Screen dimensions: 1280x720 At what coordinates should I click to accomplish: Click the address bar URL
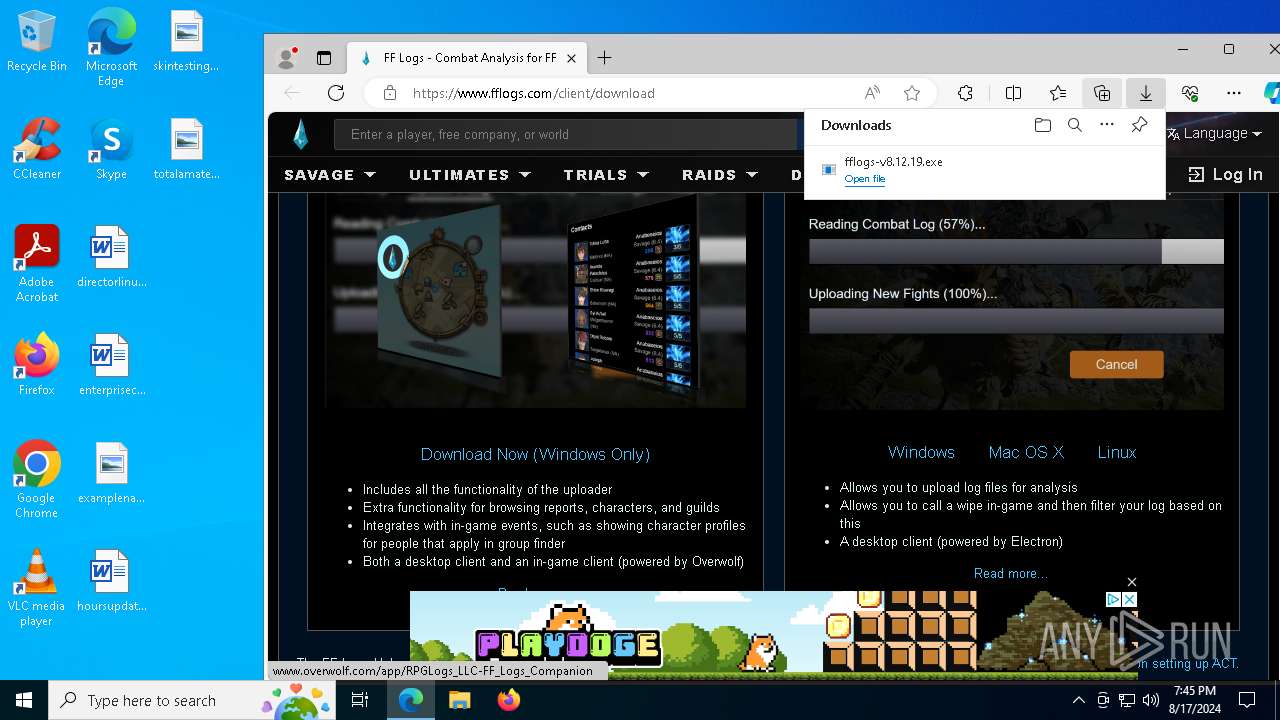tap(533, 93)
